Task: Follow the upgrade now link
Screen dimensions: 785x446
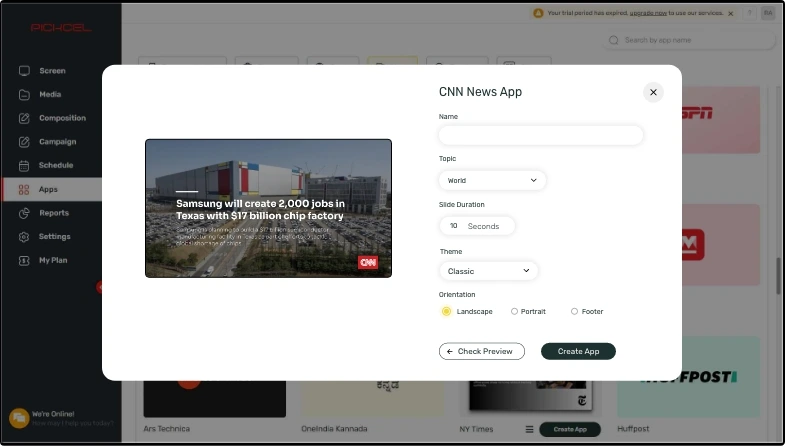Action: coord(648,13)
